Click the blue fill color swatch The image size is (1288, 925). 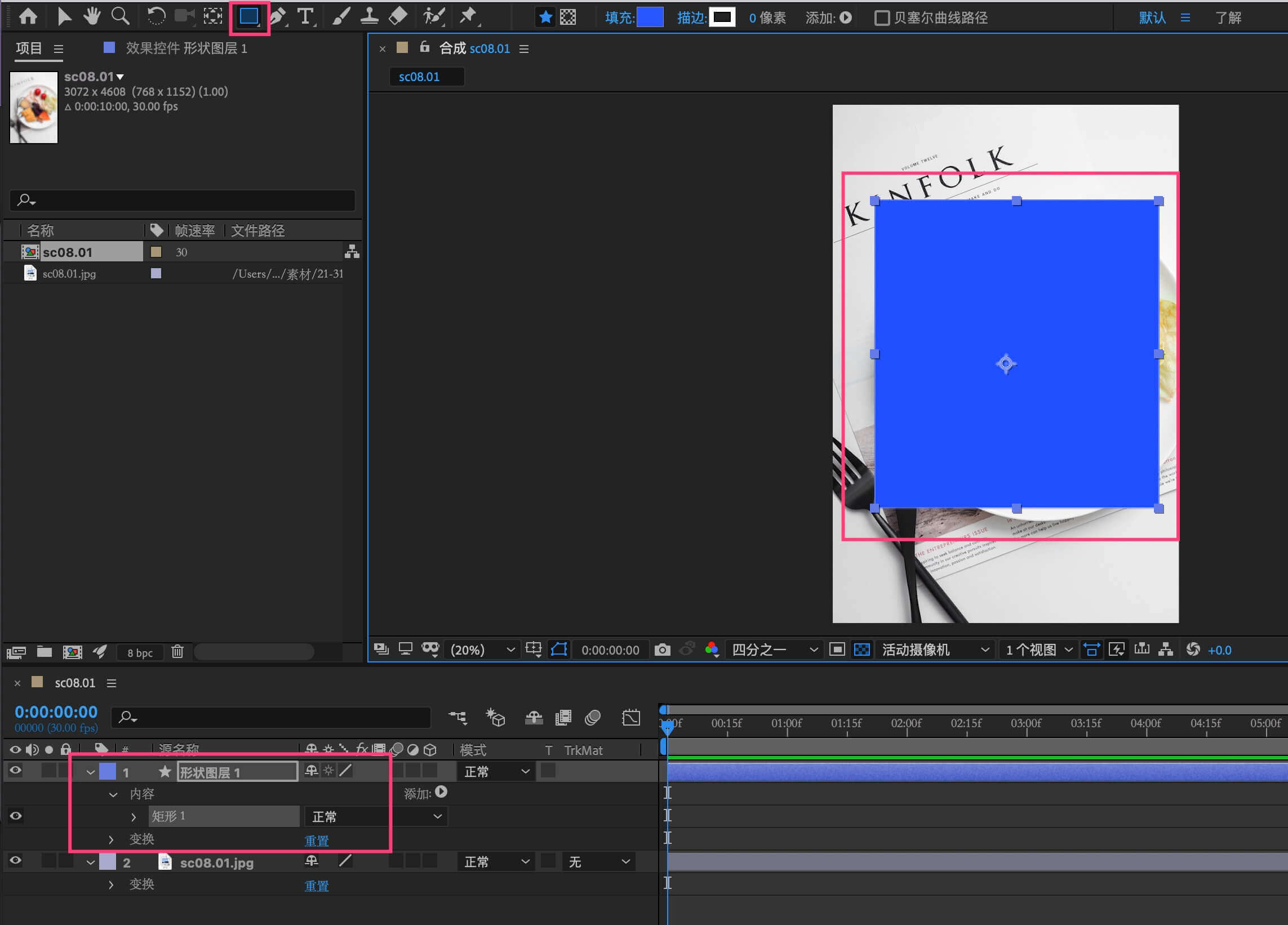pyautogui.click(x=650, y=17)
